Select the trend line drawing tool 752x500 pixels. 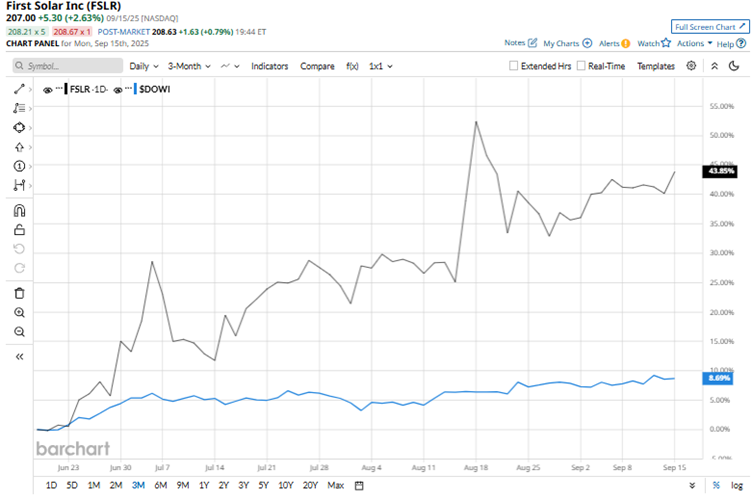coord(19,89)
